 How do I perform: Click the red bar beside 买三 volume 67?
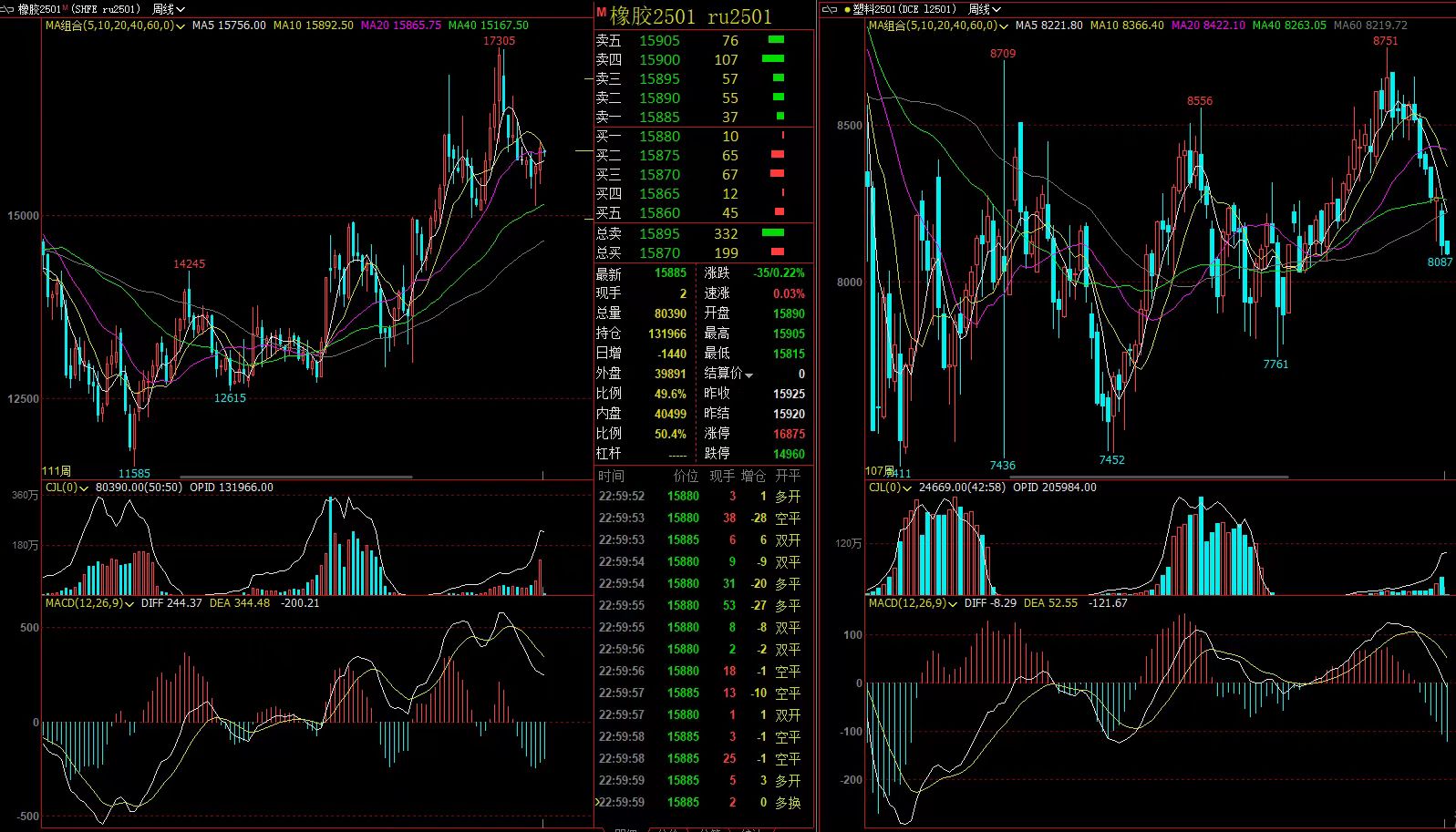pyautogui.click(x=777, y=174)
